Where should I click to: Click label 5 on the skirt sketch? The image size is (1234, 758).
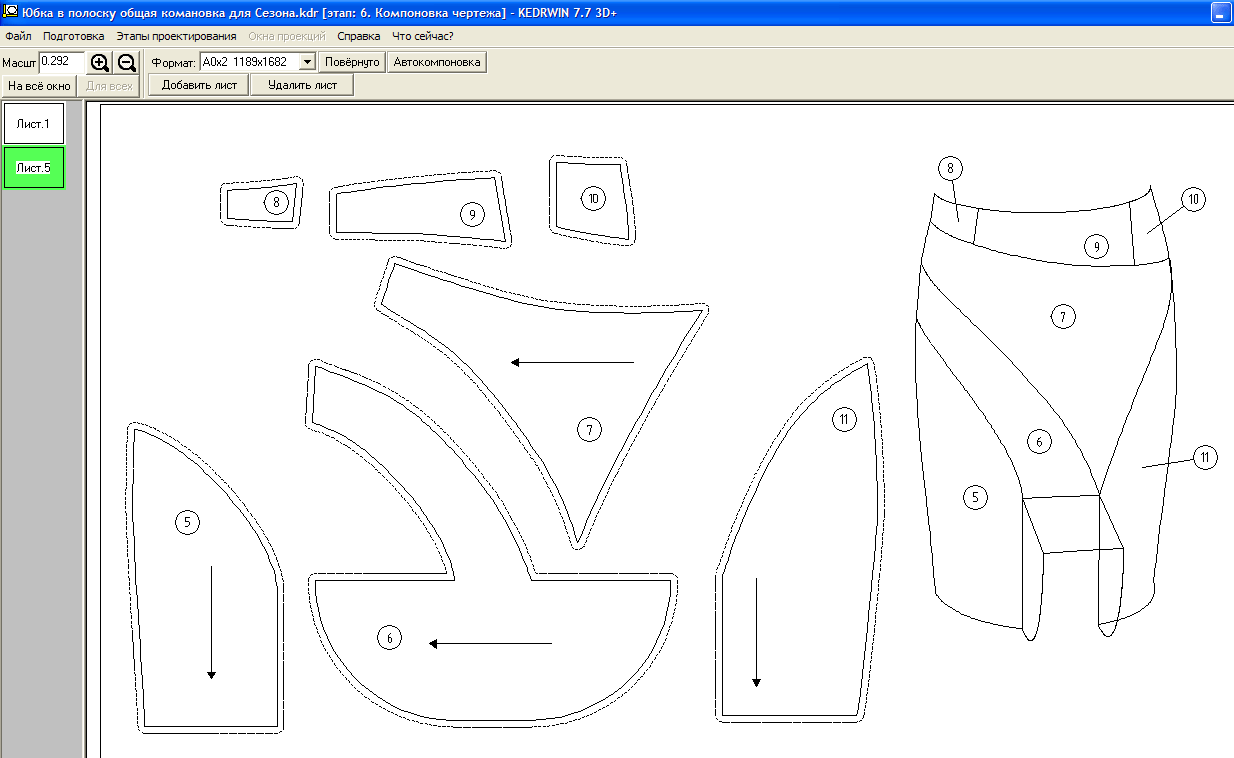[x=974, y=497]
